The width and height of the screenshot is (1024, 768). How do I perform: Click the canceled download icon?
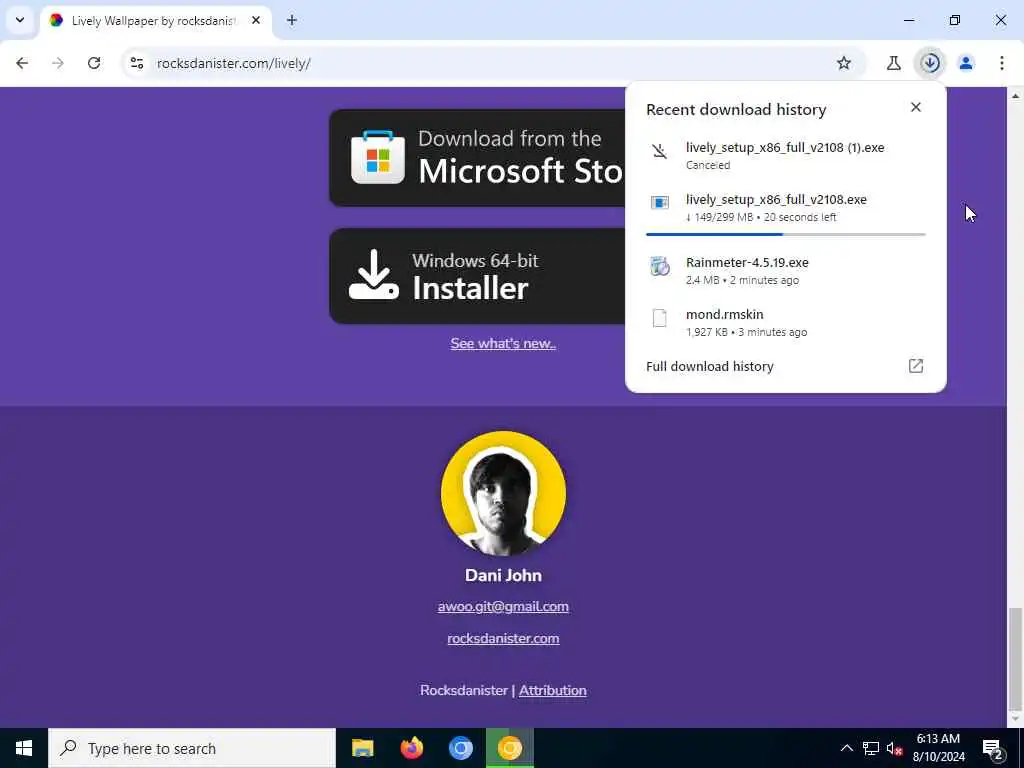(660, 152)
